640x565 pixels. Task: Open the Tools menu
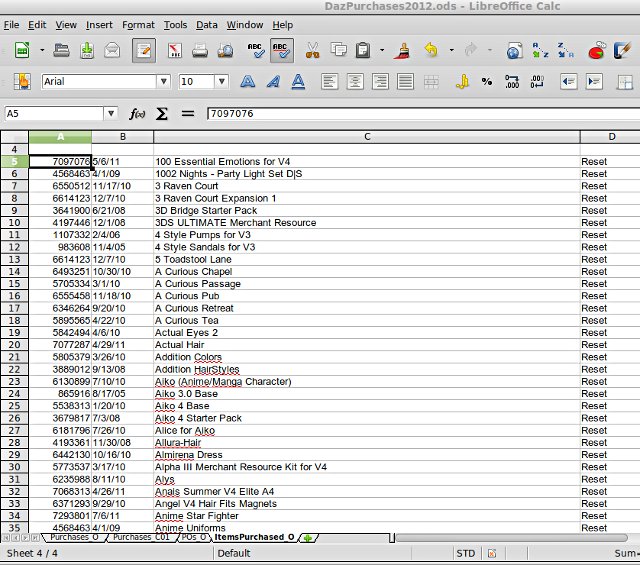[176, 25]
